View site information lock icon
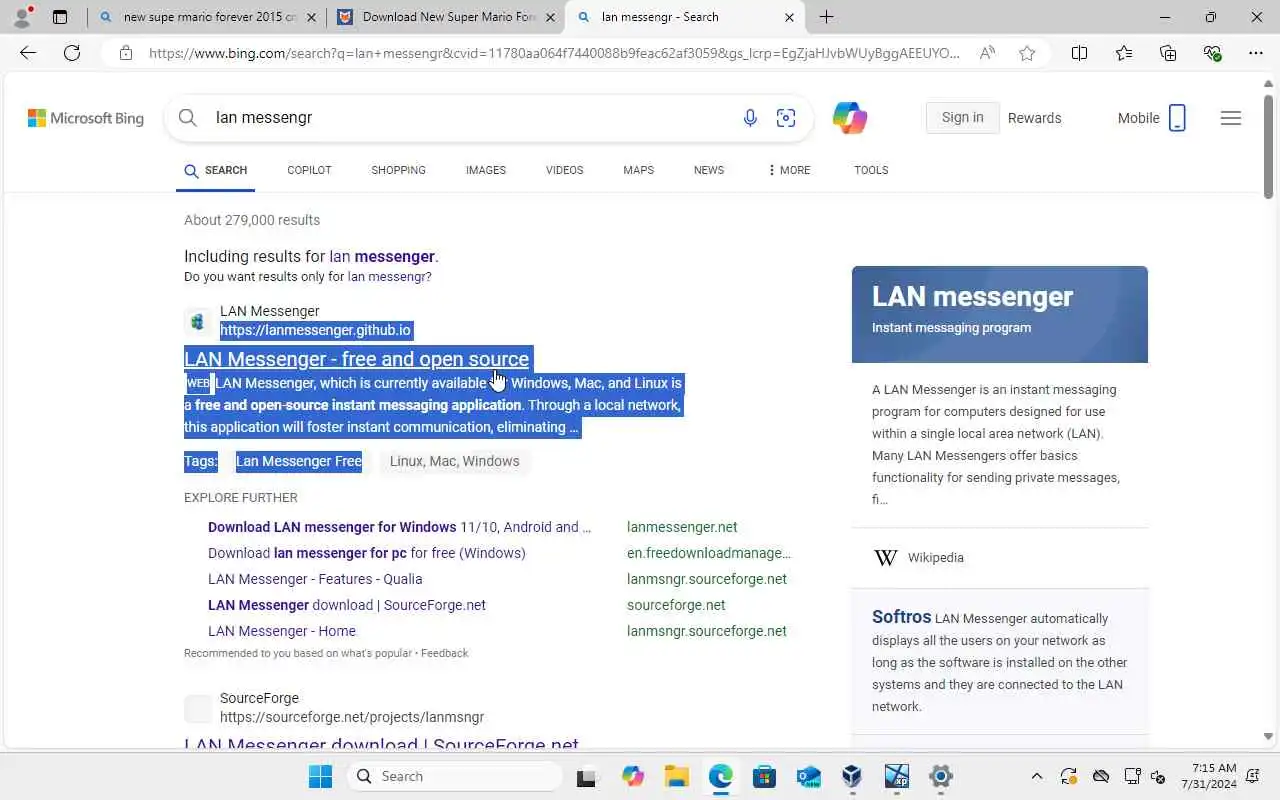This screenshot has width=1280, height=800. click(x=126, y=53)
